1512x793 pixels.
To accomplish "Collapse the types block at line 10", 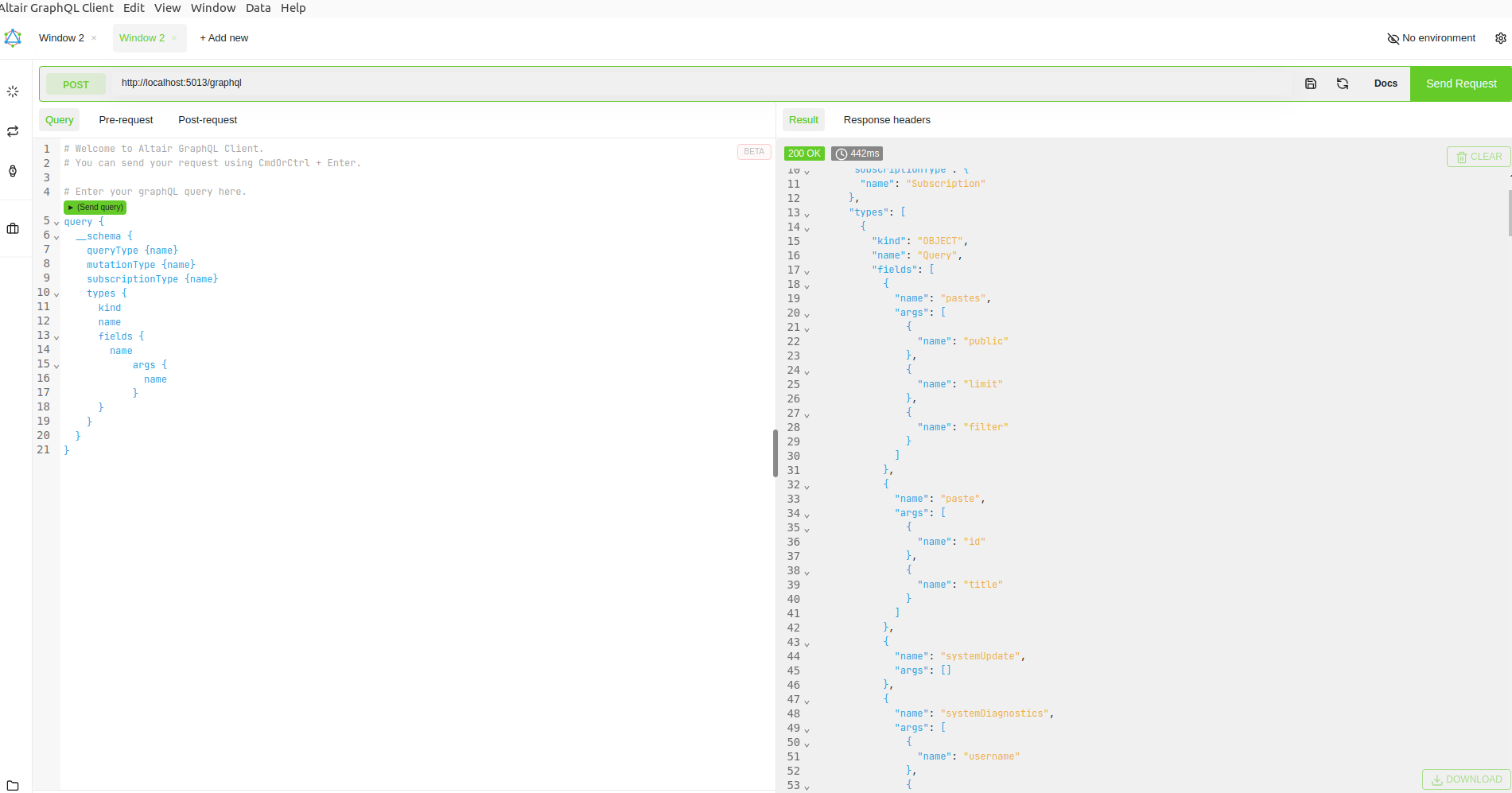I will (x=56, y=294).
